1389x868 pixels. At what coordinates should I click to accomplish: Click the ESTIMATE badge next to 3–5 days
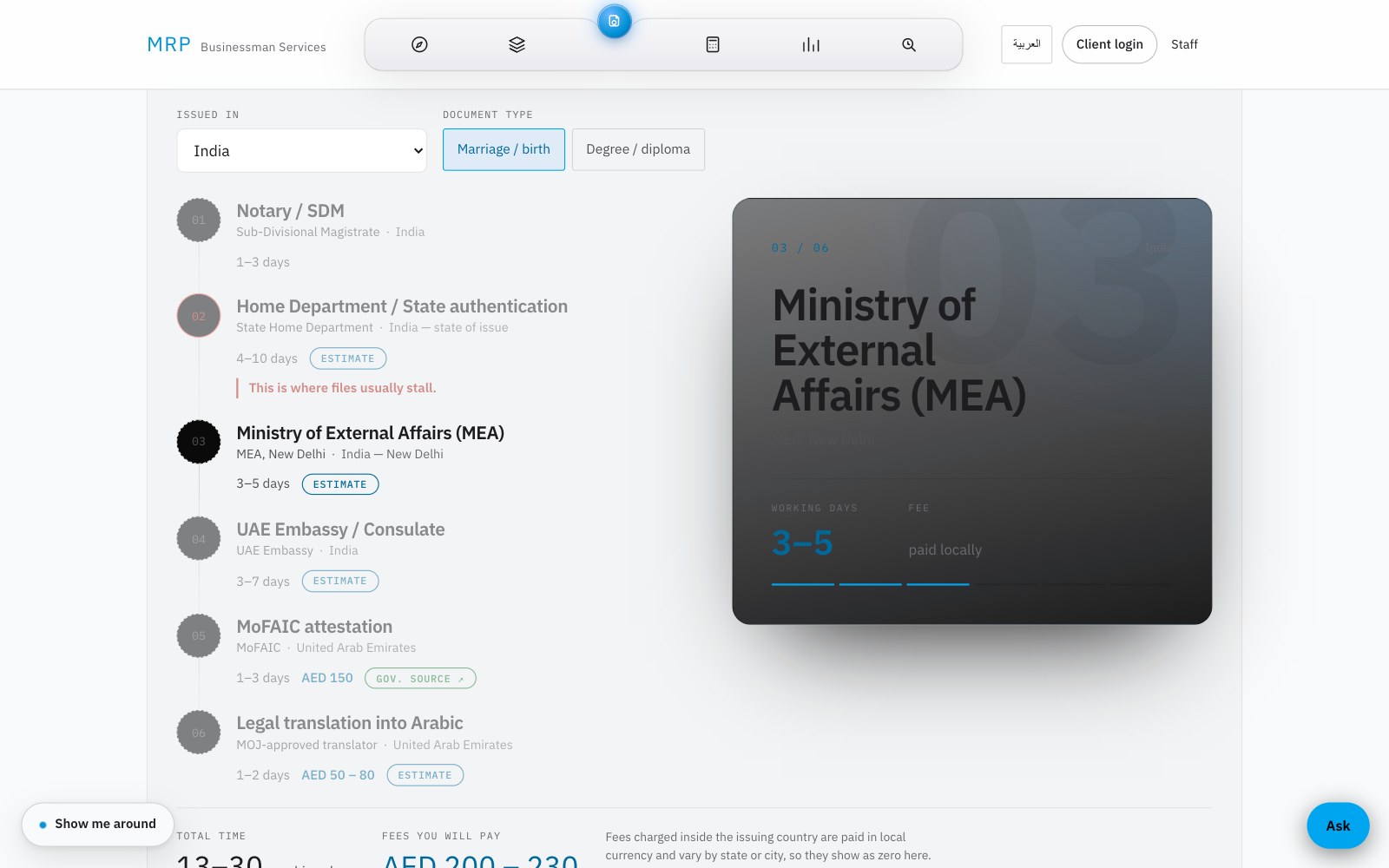pos(340,484)
